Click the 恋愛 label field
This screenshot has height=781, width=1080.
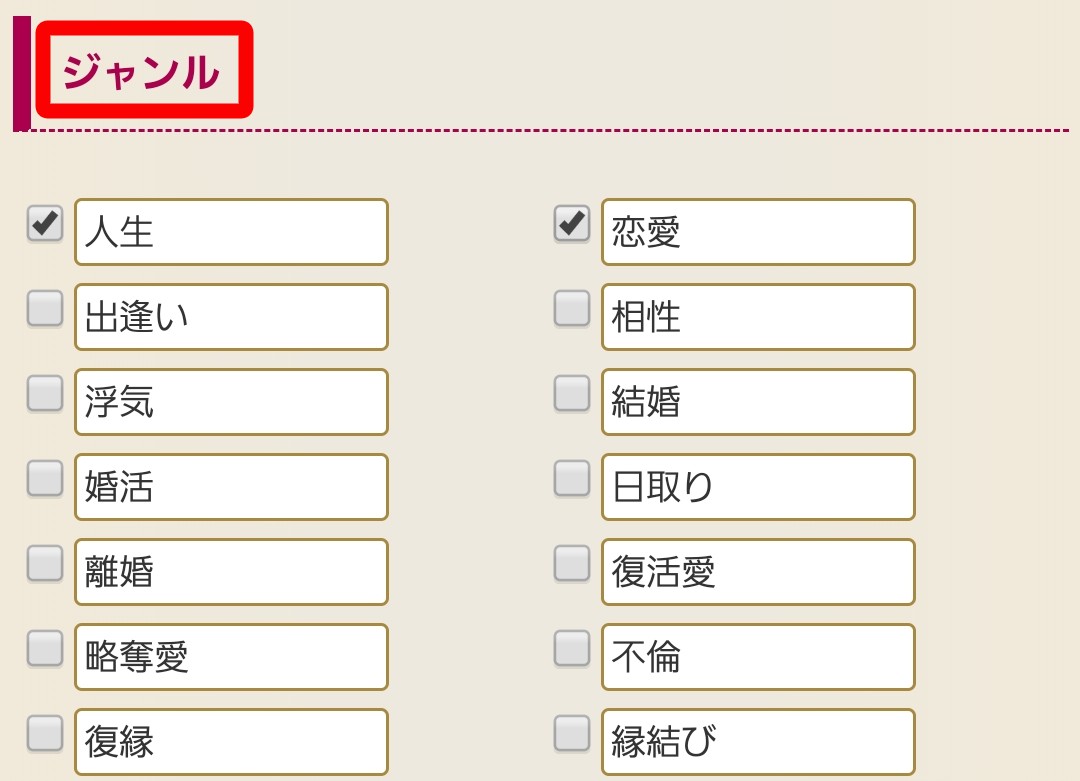[x=758, y=232]
